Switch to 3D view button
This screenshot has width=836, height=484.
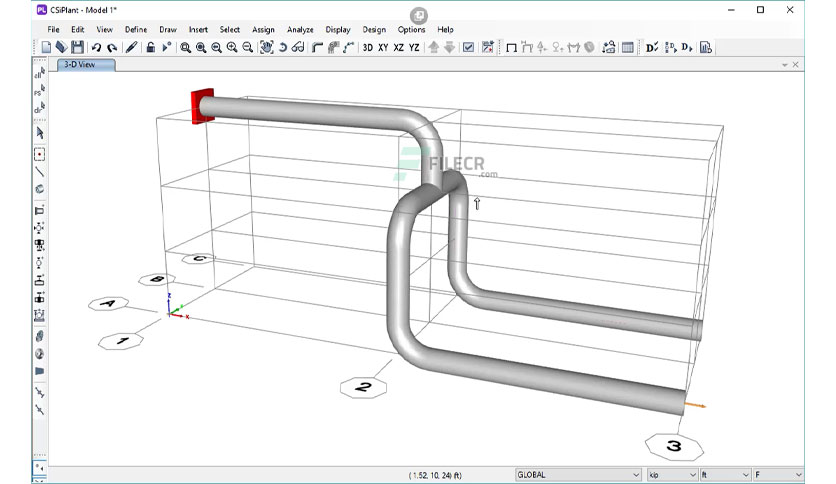367,47
